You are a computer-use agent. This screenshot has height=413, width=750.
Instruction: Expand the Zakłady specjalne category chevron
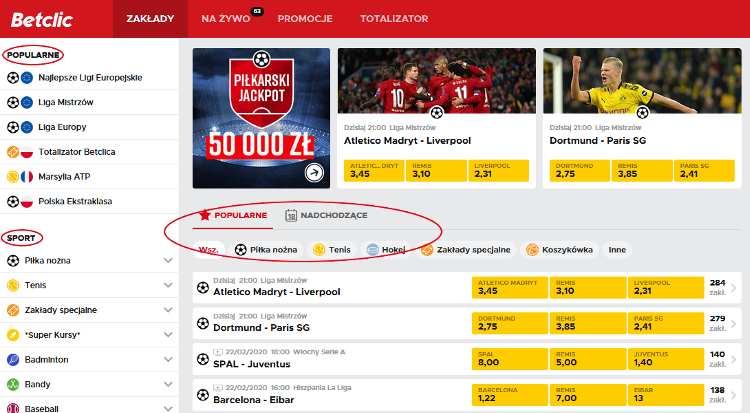pyautogui.click(x=168, y=310)
